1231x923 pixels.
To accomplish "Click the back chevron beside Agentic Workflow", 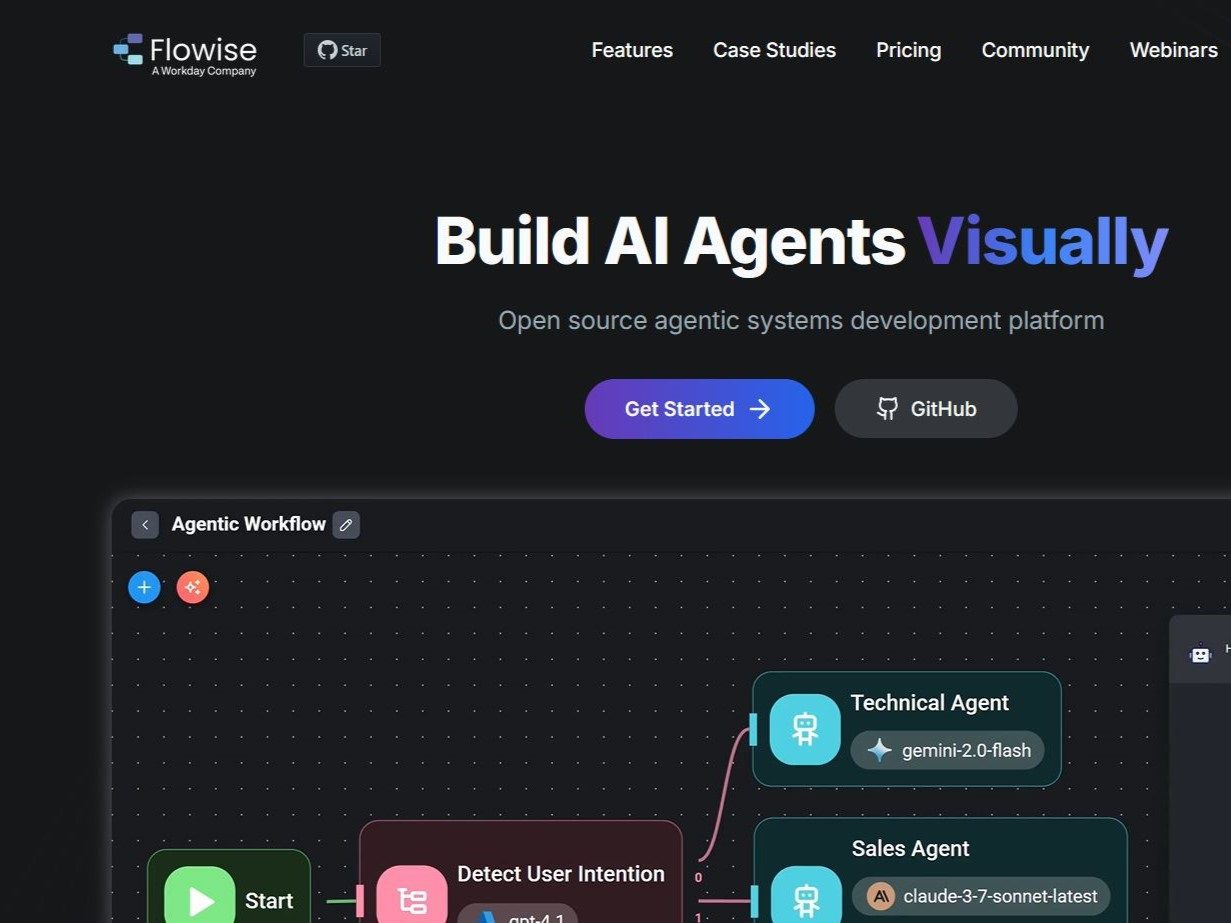I will point(145,525).
